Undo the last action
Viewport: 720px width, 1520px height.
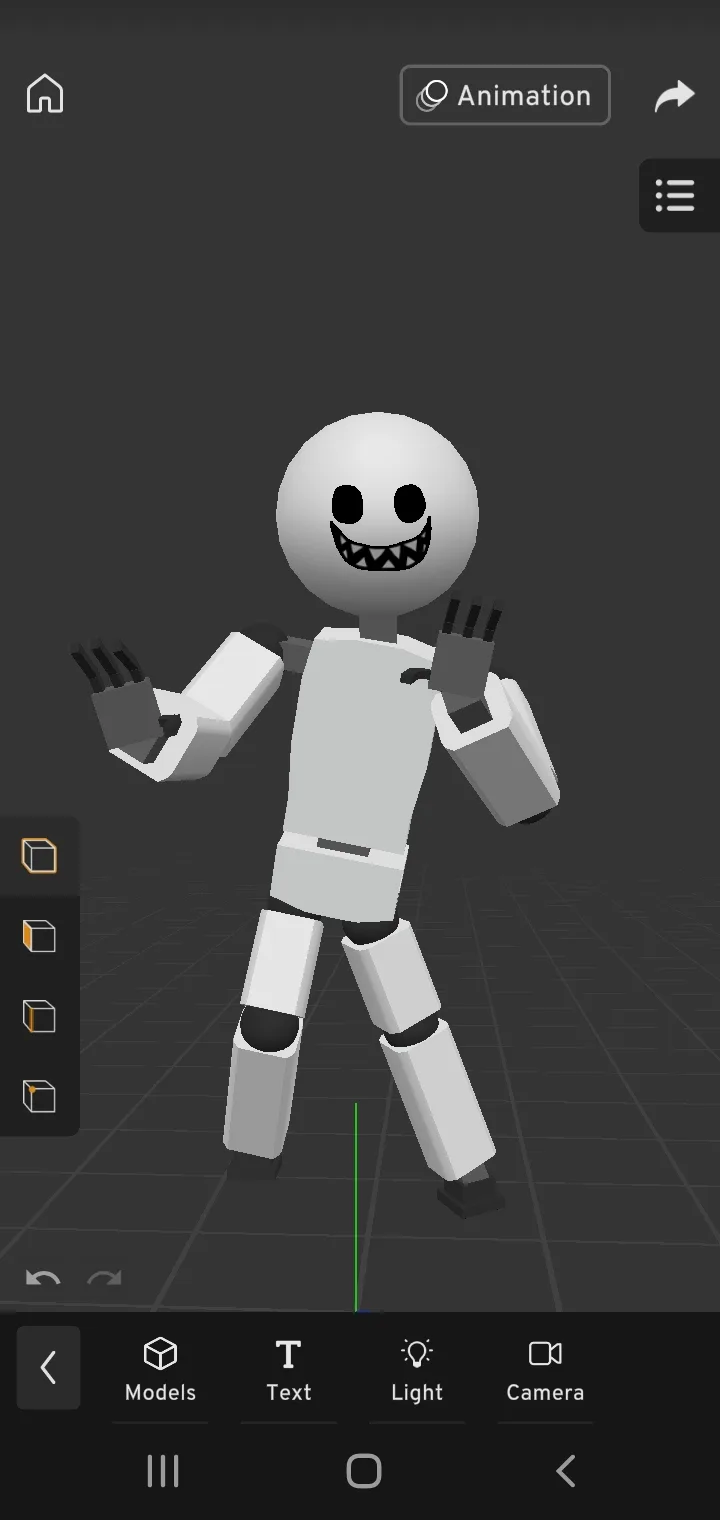click(x=43, y=1278)
